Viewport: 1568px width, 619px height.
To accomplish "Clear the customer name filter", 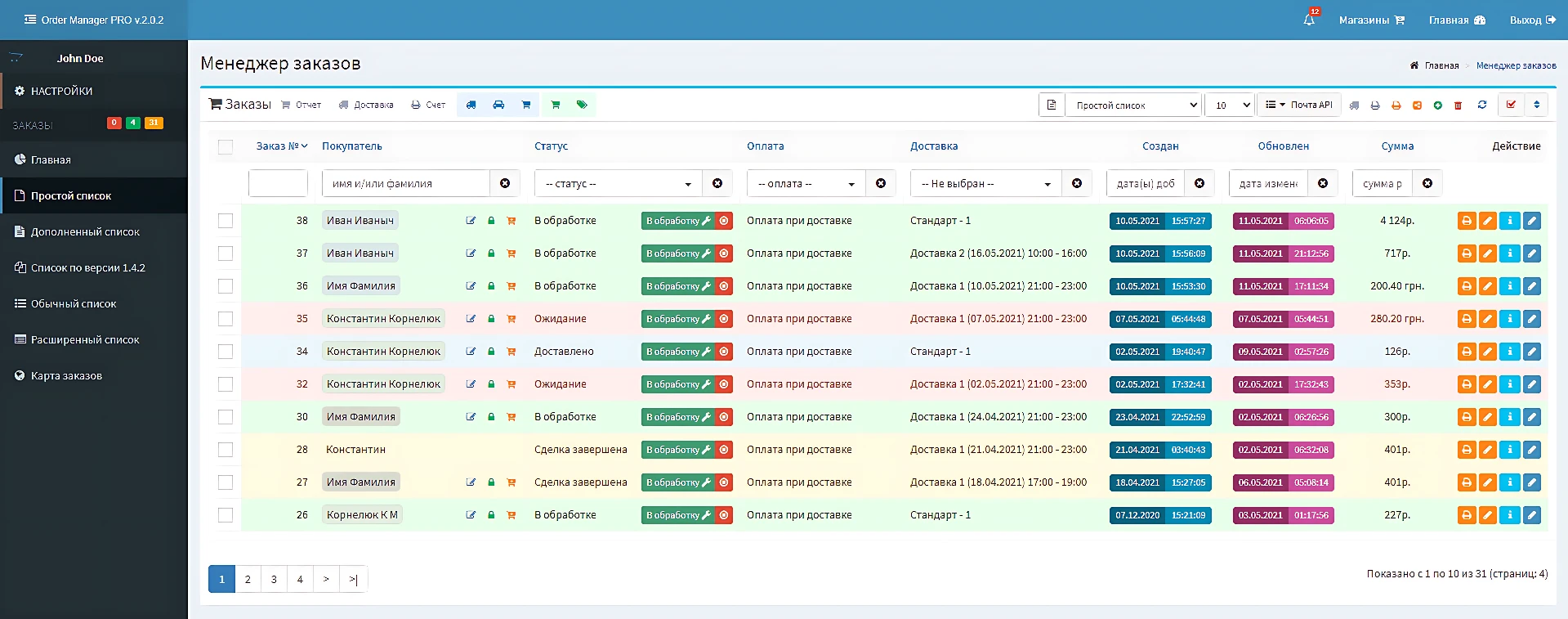I will [x=505, y=183].
